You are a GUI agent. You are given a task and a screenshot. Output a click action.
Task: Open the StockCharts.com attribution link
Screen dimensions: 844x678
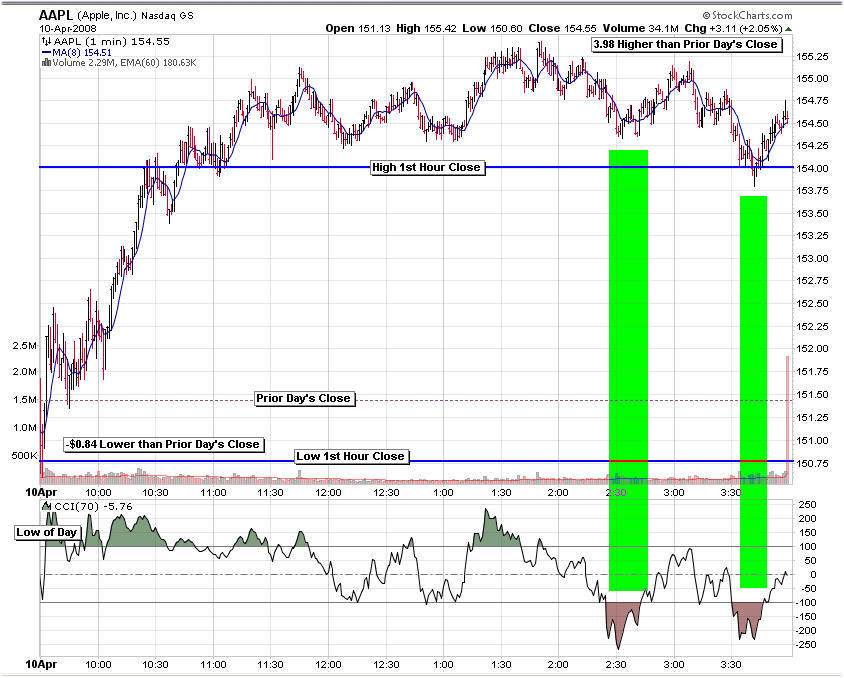747,16
